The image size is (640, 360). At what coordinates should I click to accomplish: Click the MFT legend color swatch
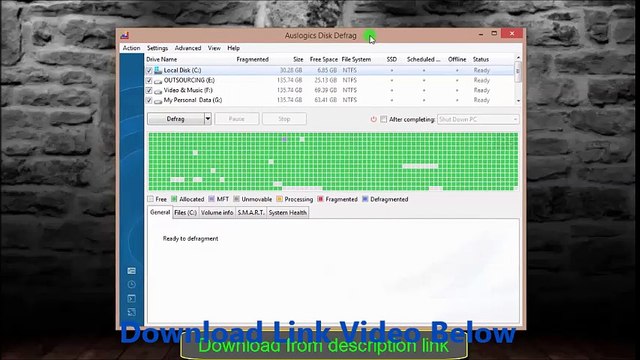(x=211, y=199)
